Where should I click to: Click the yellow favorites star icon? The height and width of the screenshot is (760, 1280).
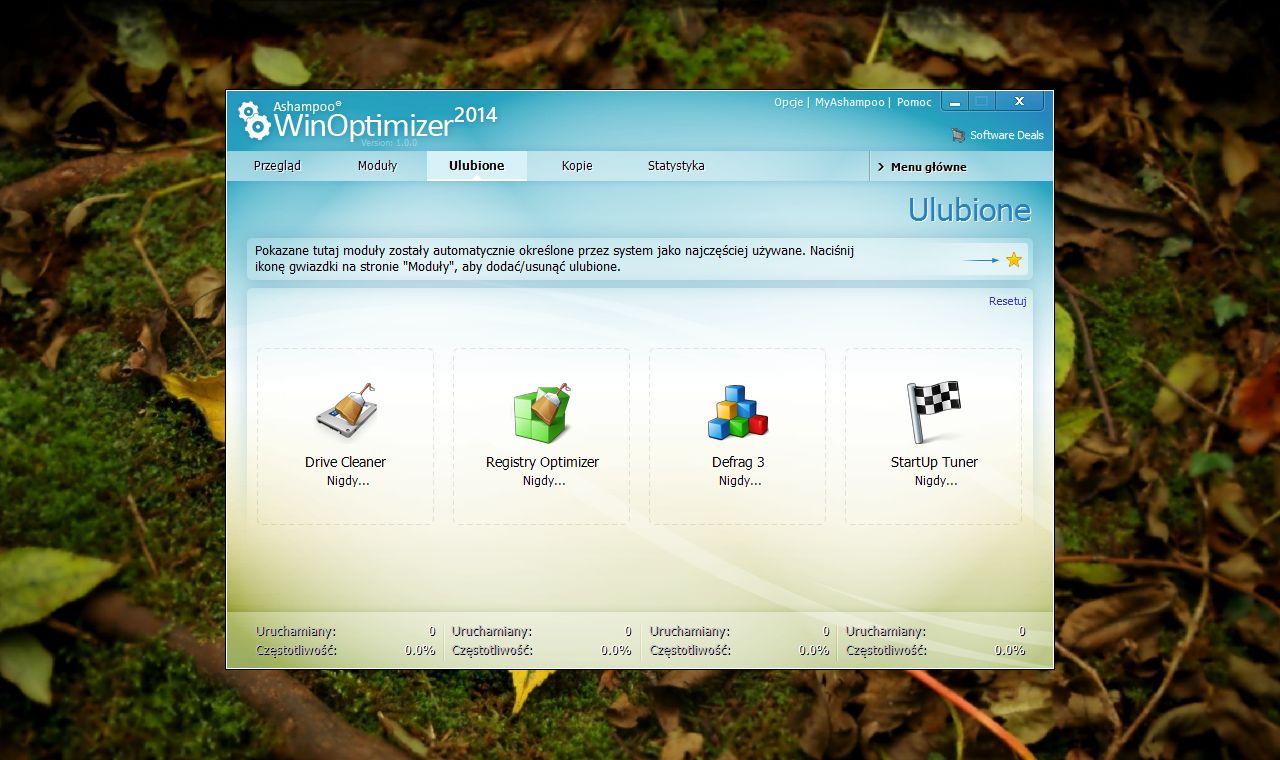(x=1014, y=260)
